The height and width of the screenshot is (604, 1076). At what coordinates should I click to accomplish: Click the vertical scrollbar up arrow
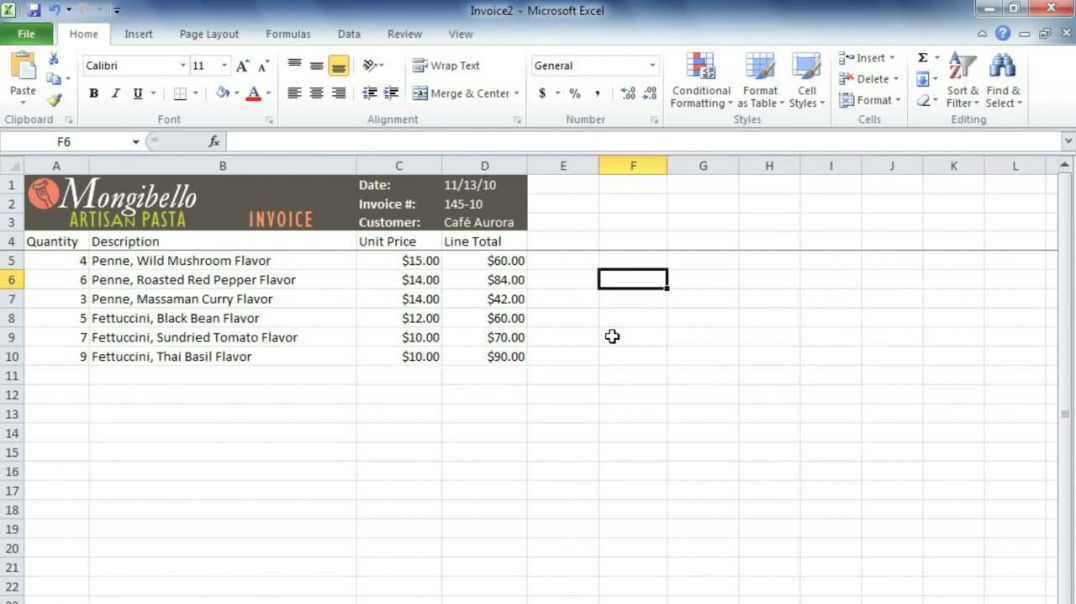(1064, 165)
